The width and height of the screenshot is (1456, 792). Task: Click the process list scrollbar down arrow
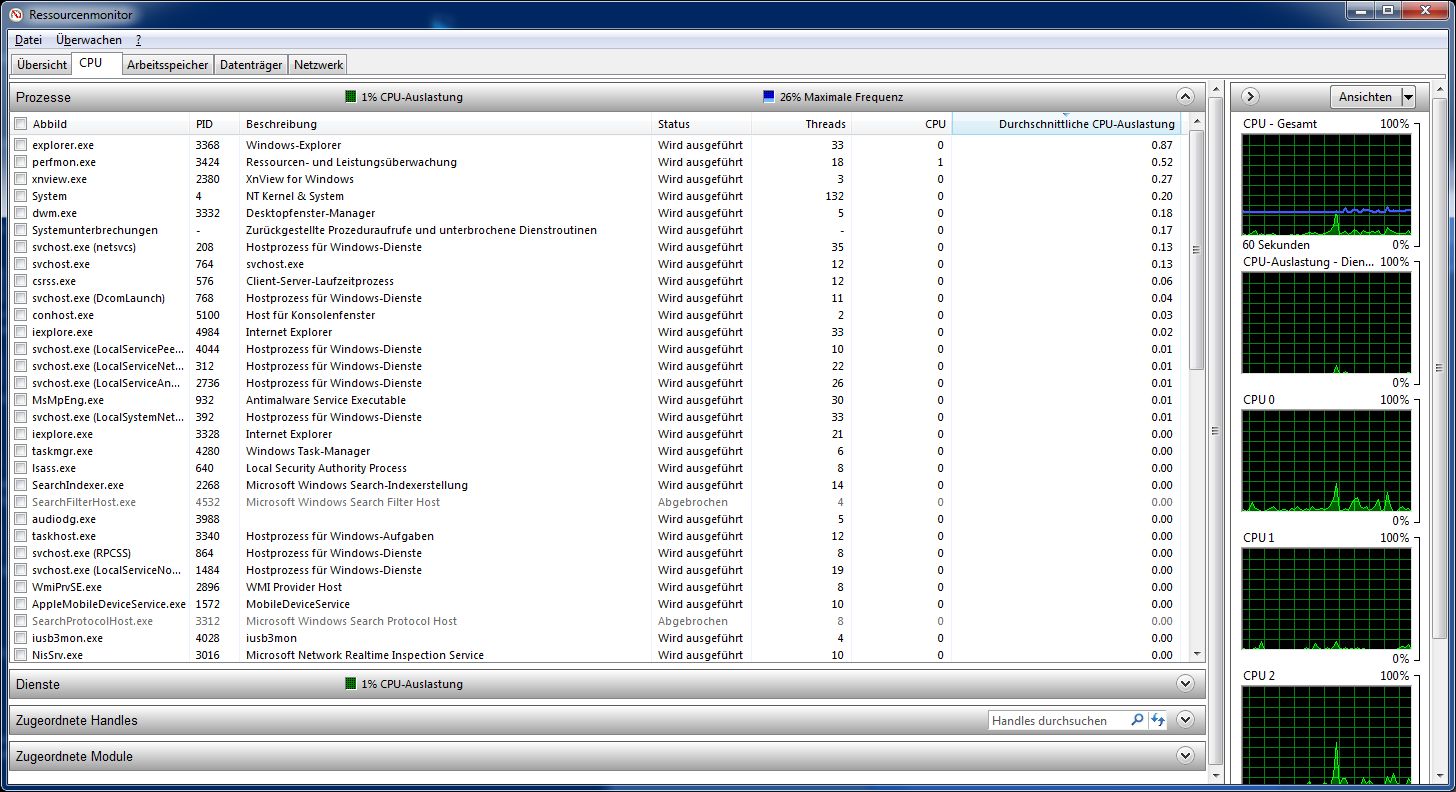[x=1196, y=654]
